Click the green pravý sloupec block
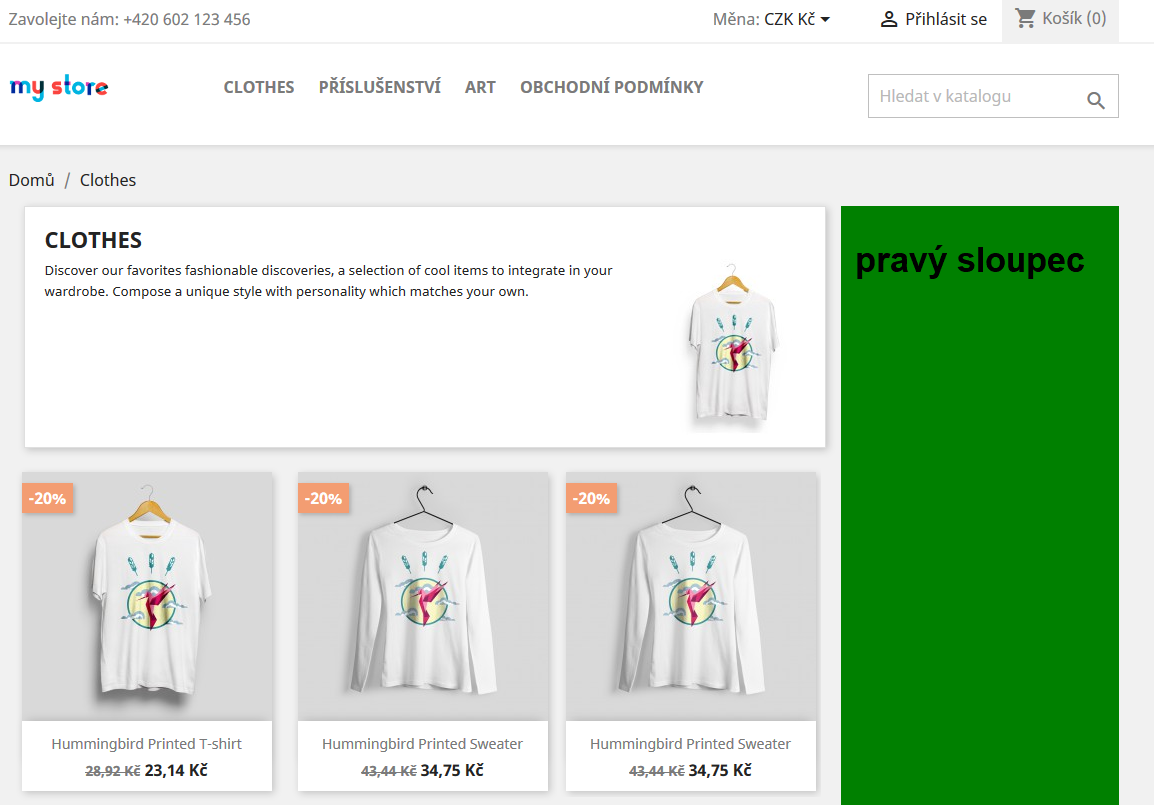Screen dimensions: 1154x805 (x=980, y=506)
